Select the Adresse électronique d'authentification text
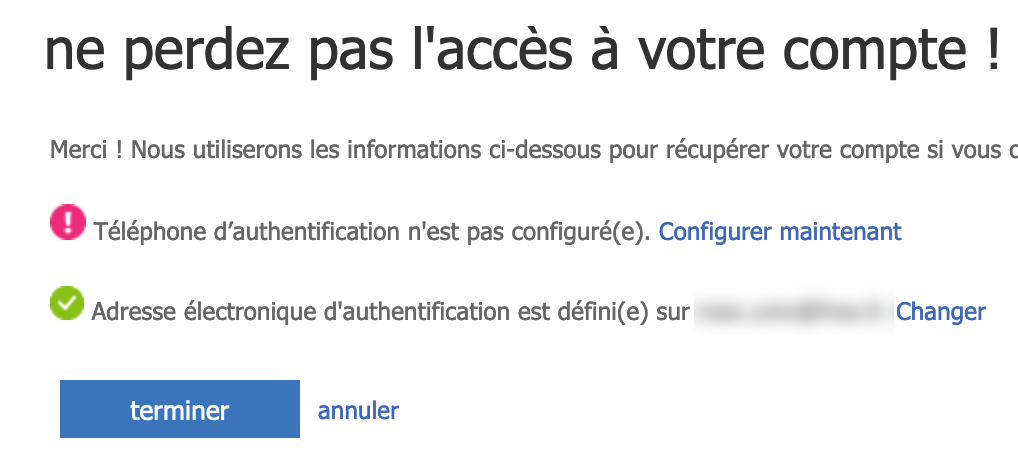Image resolution: width=1018 pixels, height=460 pixels. pyautogui.click(x=390, y=312)
